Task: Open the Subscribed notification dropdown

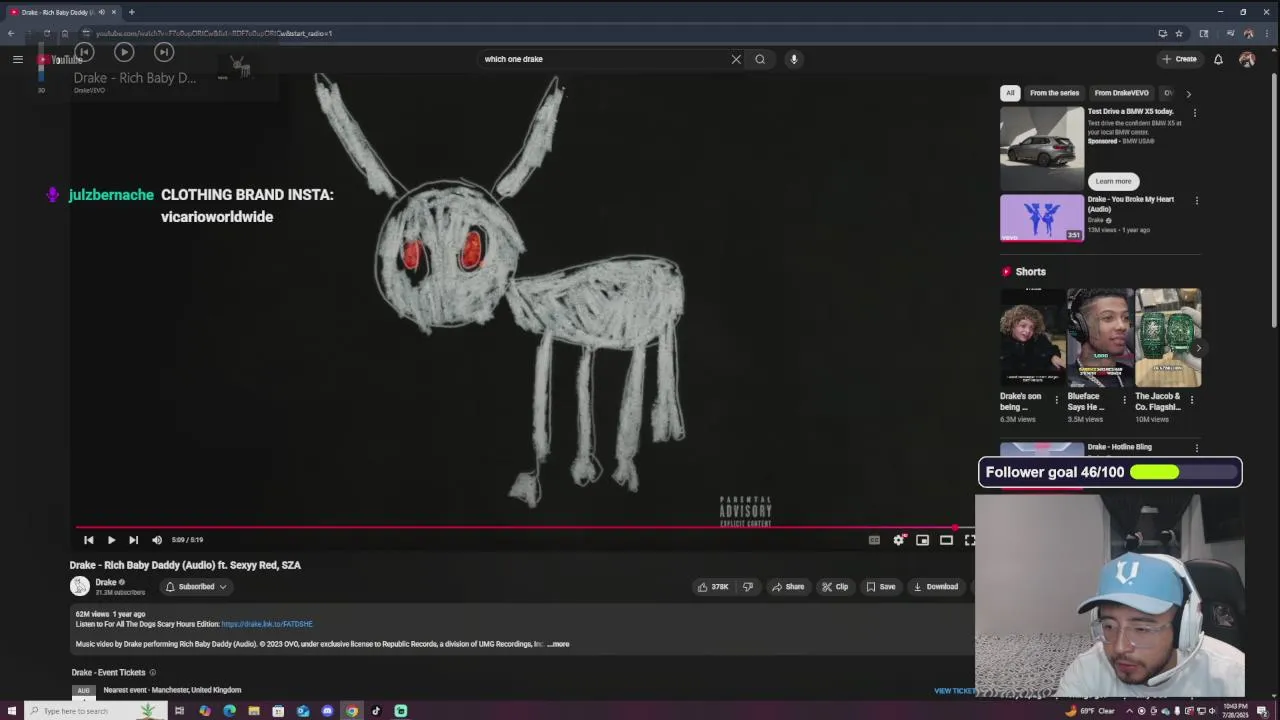Action: point(196,587)
